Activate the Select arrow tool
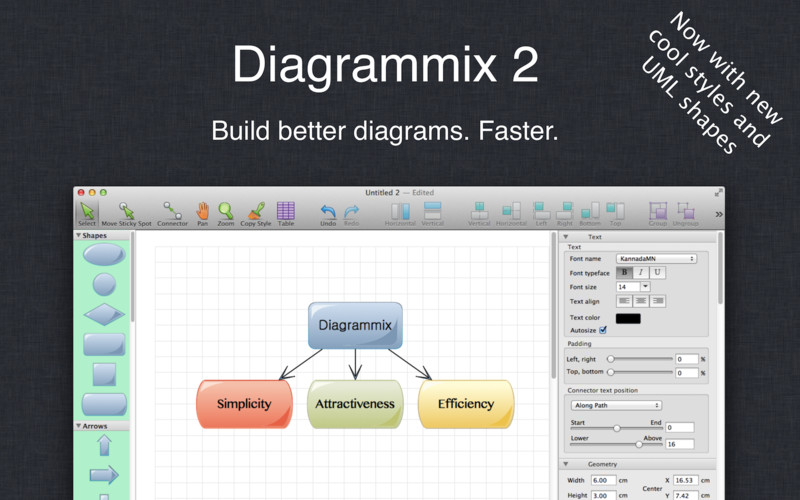 pos(87,214)
